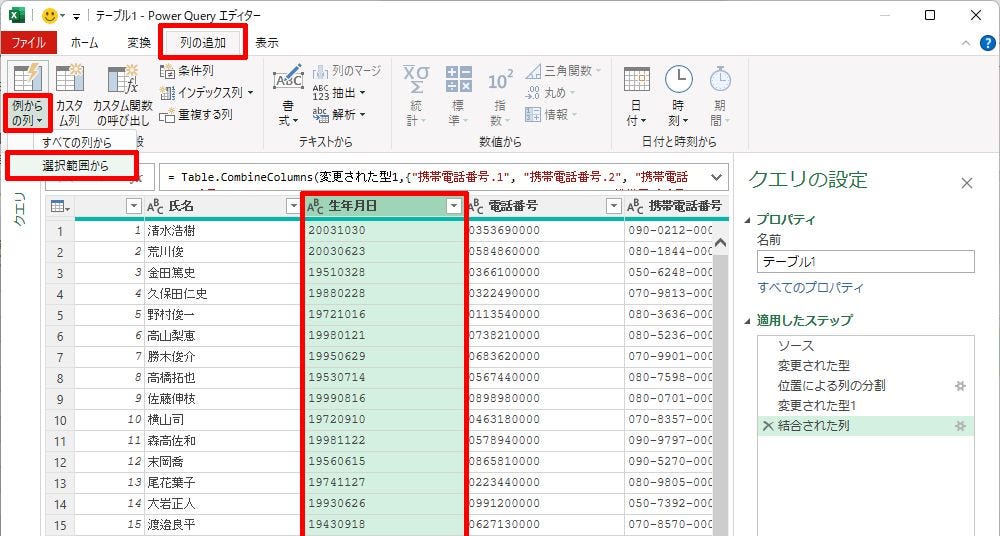Collapse the プロパティ section triangle
This screenshot has height=536, width=1000.
point(748,220)
